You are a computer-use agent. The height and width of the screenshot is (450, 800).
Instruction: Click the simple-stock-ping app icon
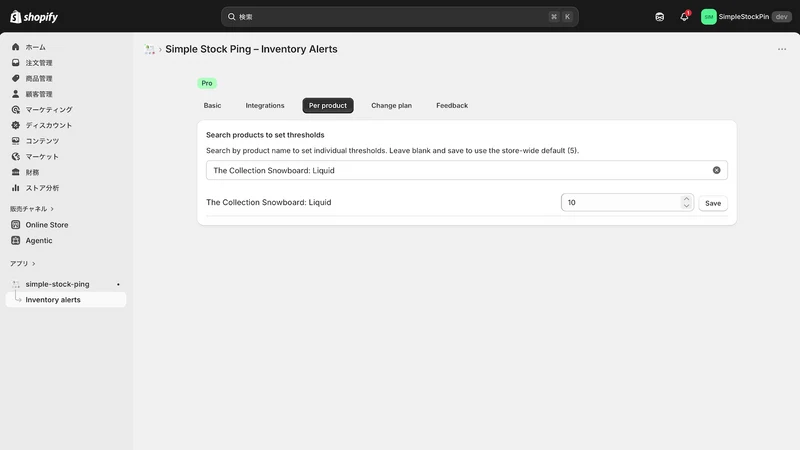15,284
